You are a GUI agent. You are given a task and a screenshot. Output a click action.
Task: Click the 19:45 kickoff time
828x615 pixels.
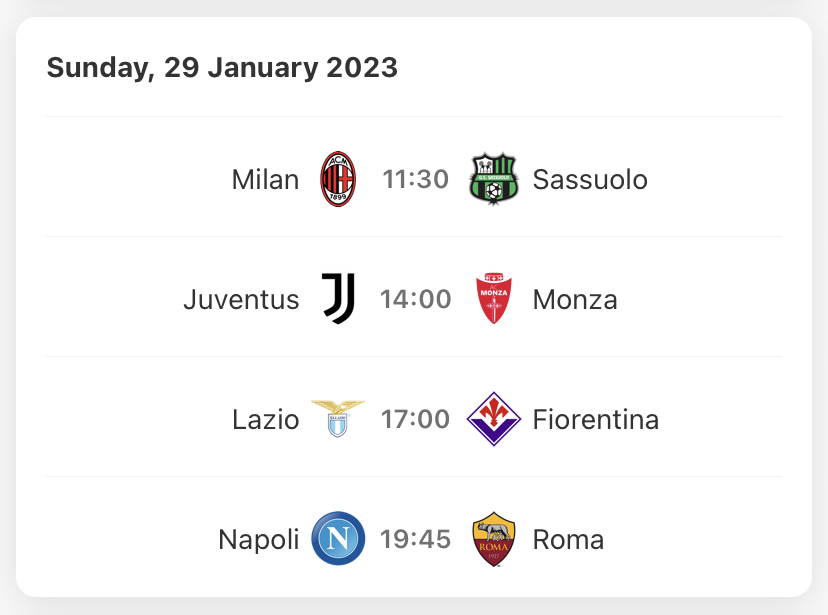pos(416,539)
